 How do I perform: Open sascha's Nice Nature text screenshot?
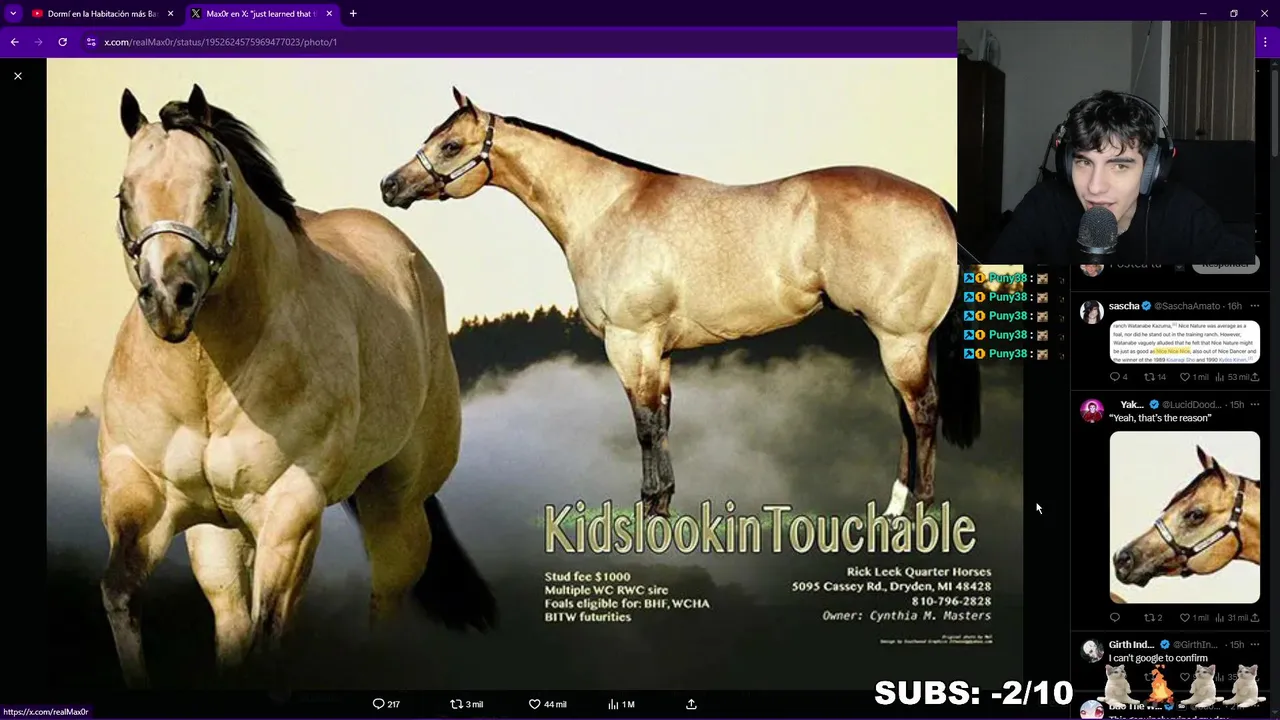[1185, 342]
